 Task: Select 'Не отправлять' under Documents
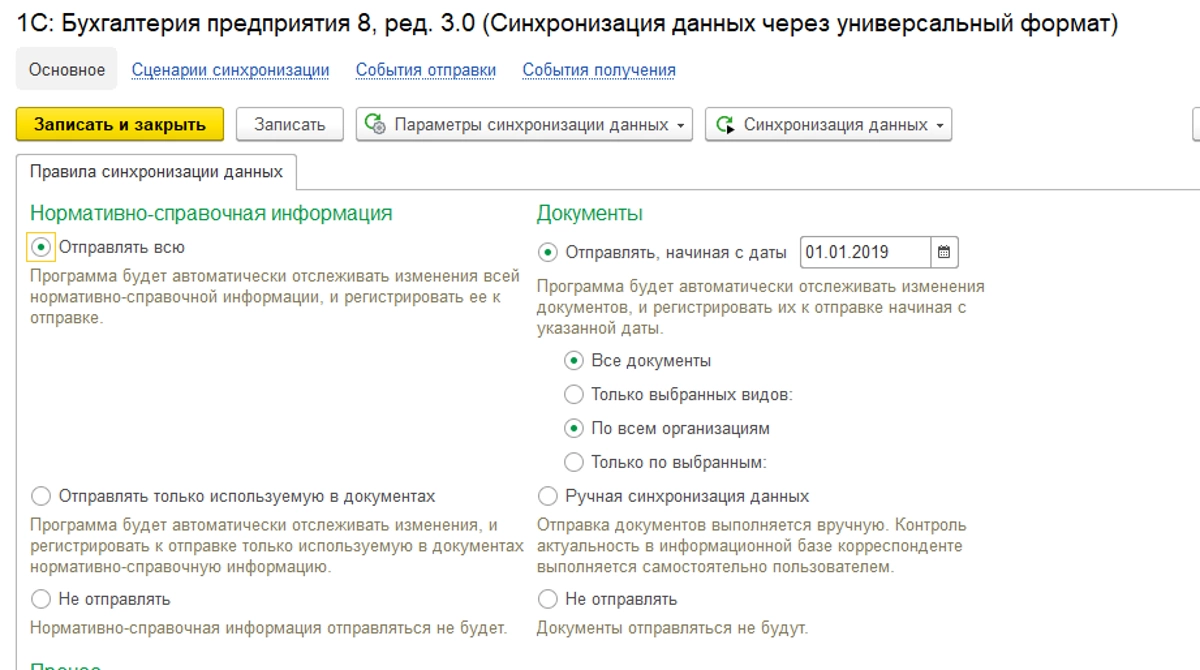548,599
